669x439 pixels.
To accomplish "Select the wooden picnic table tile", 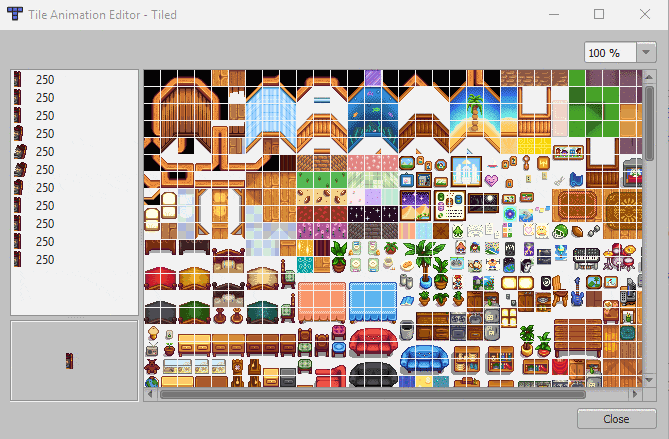I will click(578, 337).
